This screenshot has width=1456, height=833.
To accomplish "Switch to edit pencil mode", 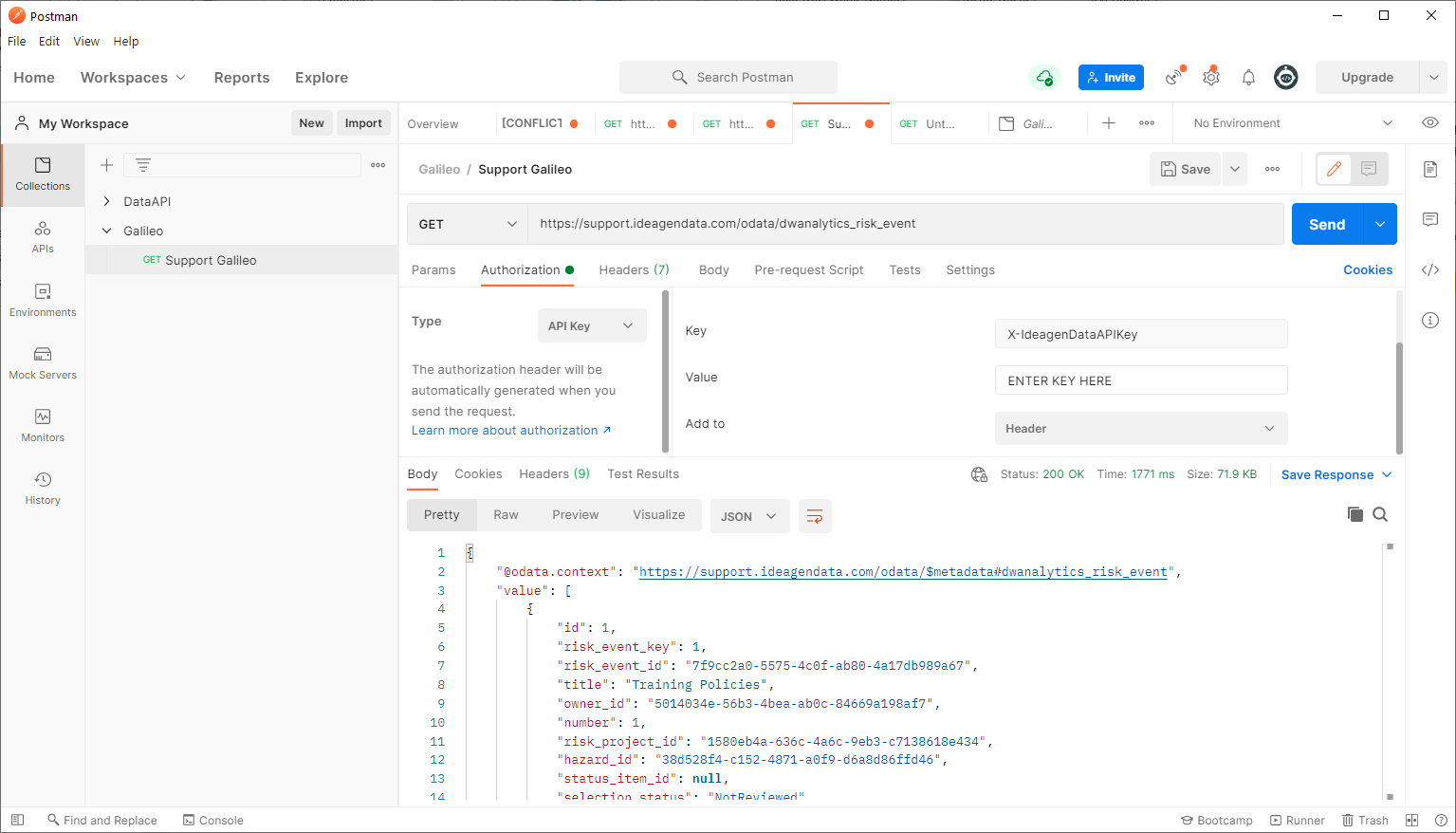I will [1334, 169].
